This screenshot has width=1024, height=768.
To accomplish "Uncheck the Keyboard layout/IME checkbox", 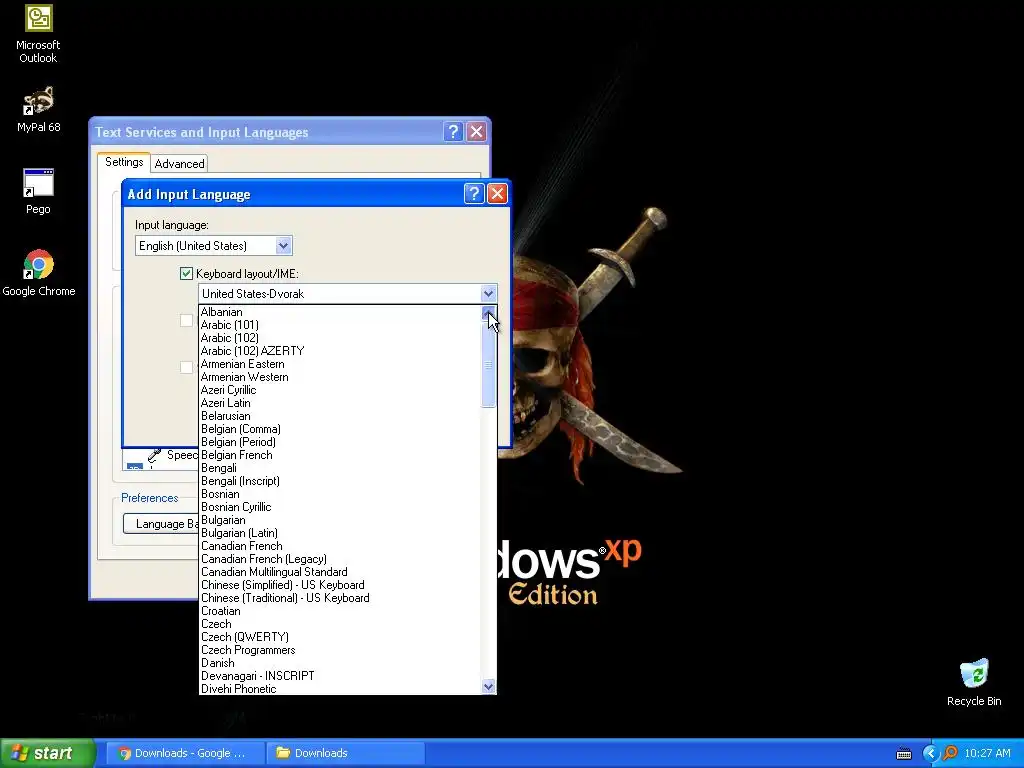I will tap(186, 274).
